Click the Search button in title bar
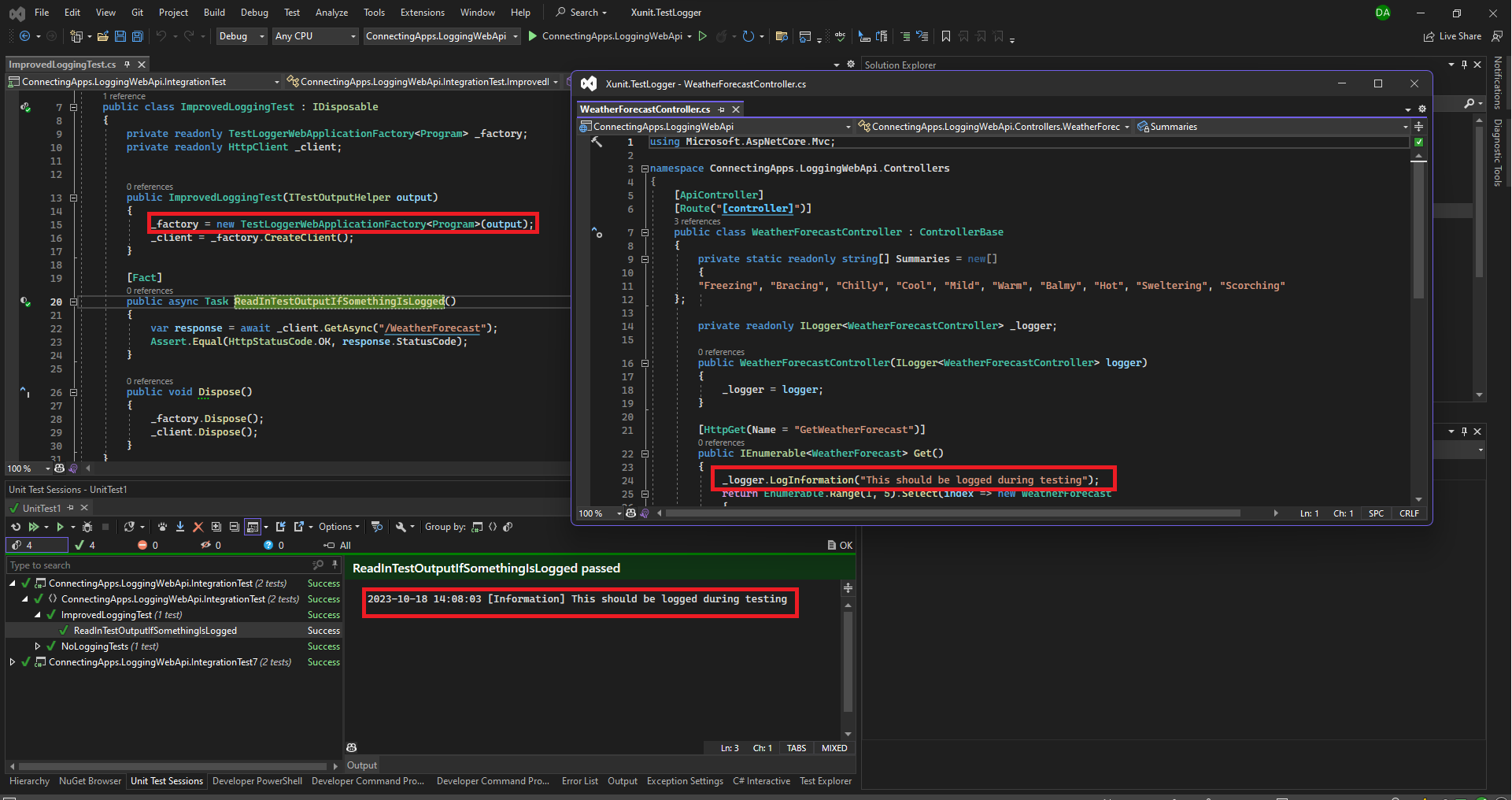This screenshot has width=1512, height=800. click(x=582, y=13)
